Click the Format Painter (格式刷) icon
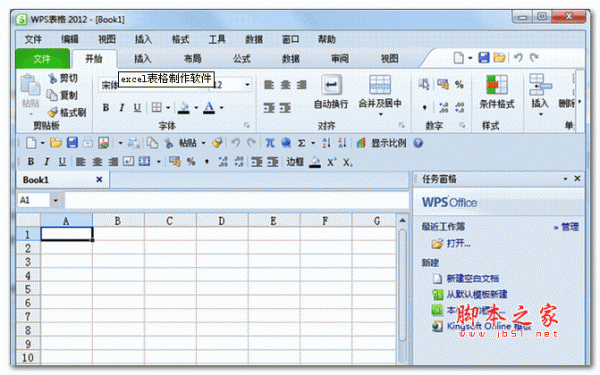 click(52, 112)
